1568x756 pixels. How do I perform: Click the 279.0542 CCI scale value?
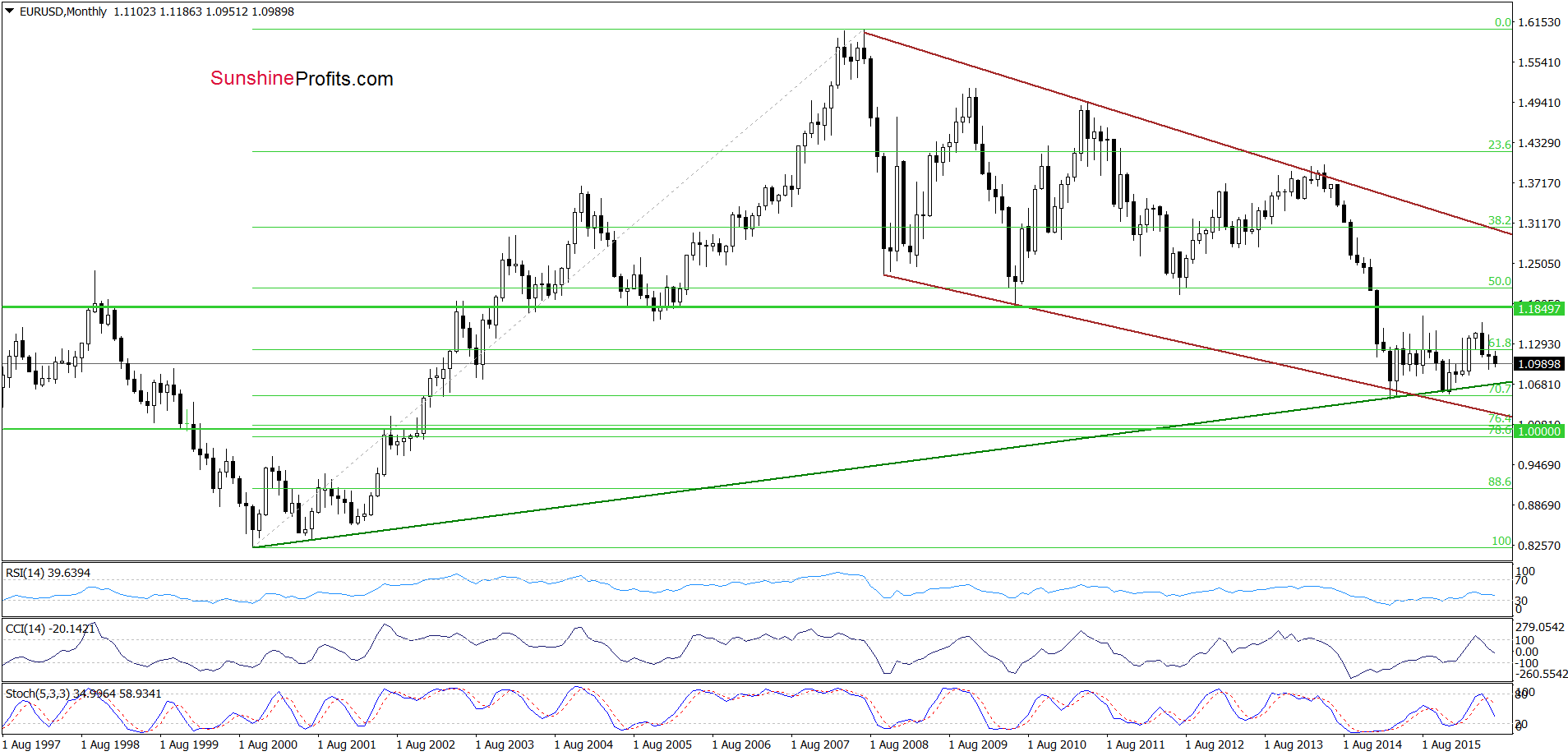point(1540,628)
